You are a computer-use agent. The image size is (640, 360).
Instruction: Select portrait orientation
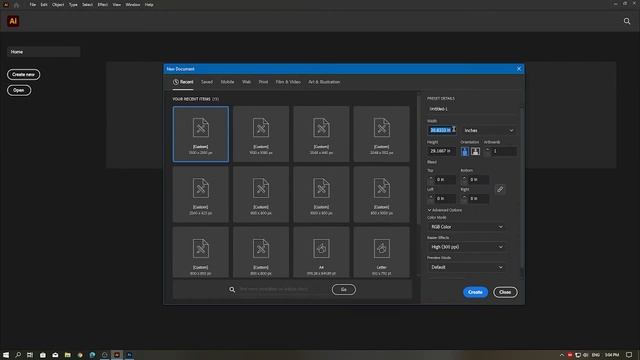(464, 151)
